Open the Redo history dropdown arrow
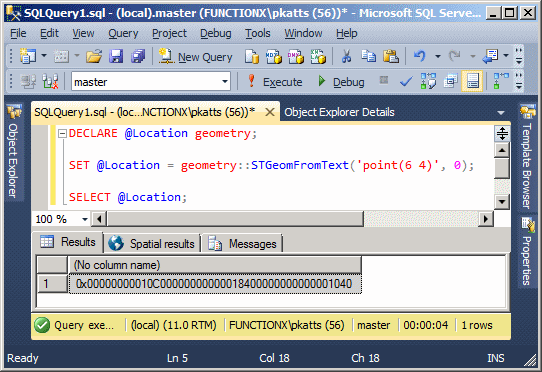Image resolution: width=542 pixels, height=372 pixels. (473, 56)
